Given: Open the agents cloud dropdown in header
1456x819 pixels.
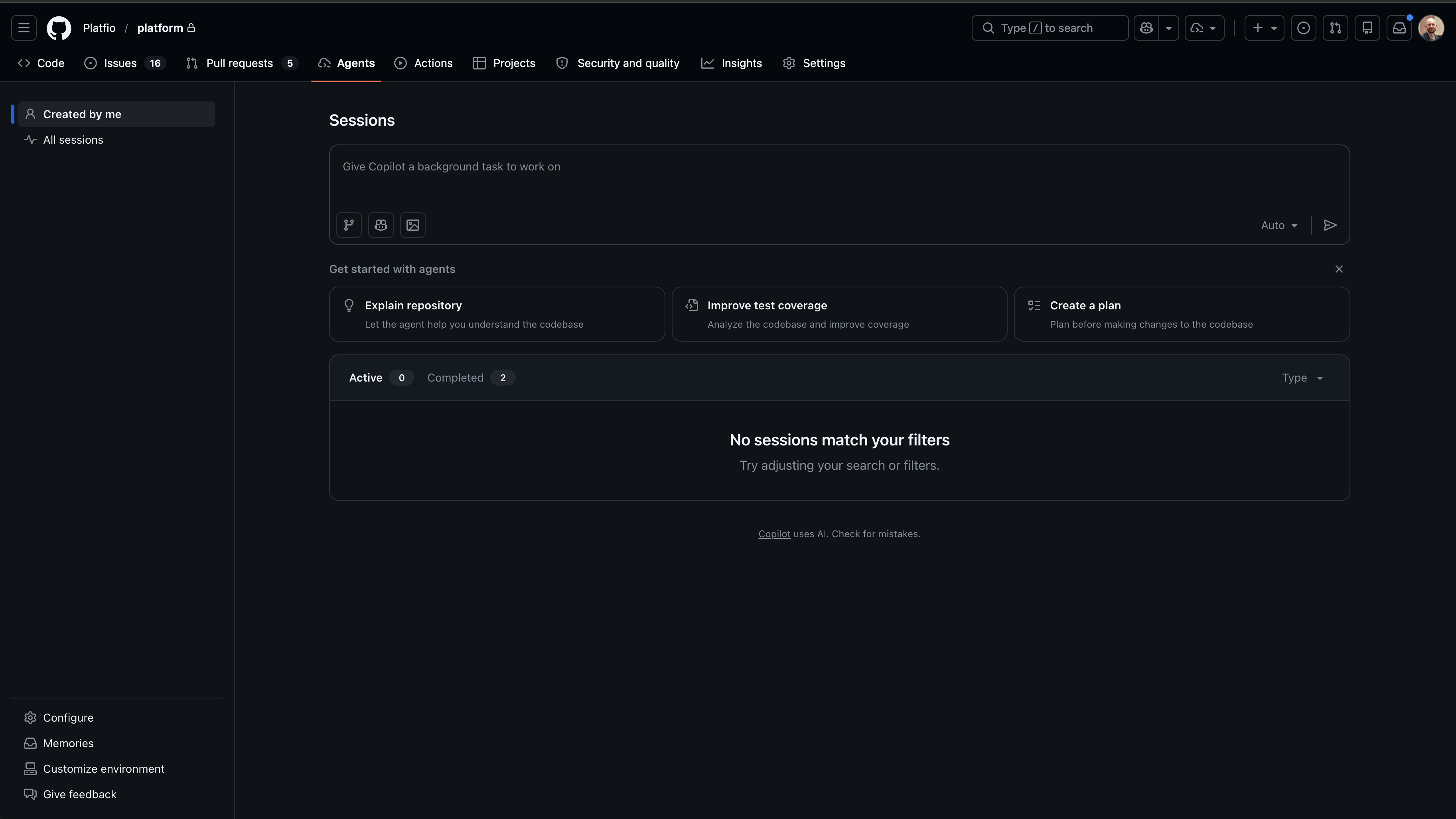Looking at the screenshot, I should [x=1204, y=28].
